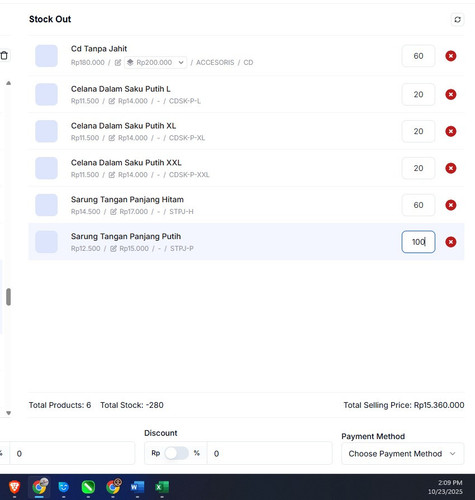
Task: Toggle the discount between Rp and percent
Action: coord(176,453)
